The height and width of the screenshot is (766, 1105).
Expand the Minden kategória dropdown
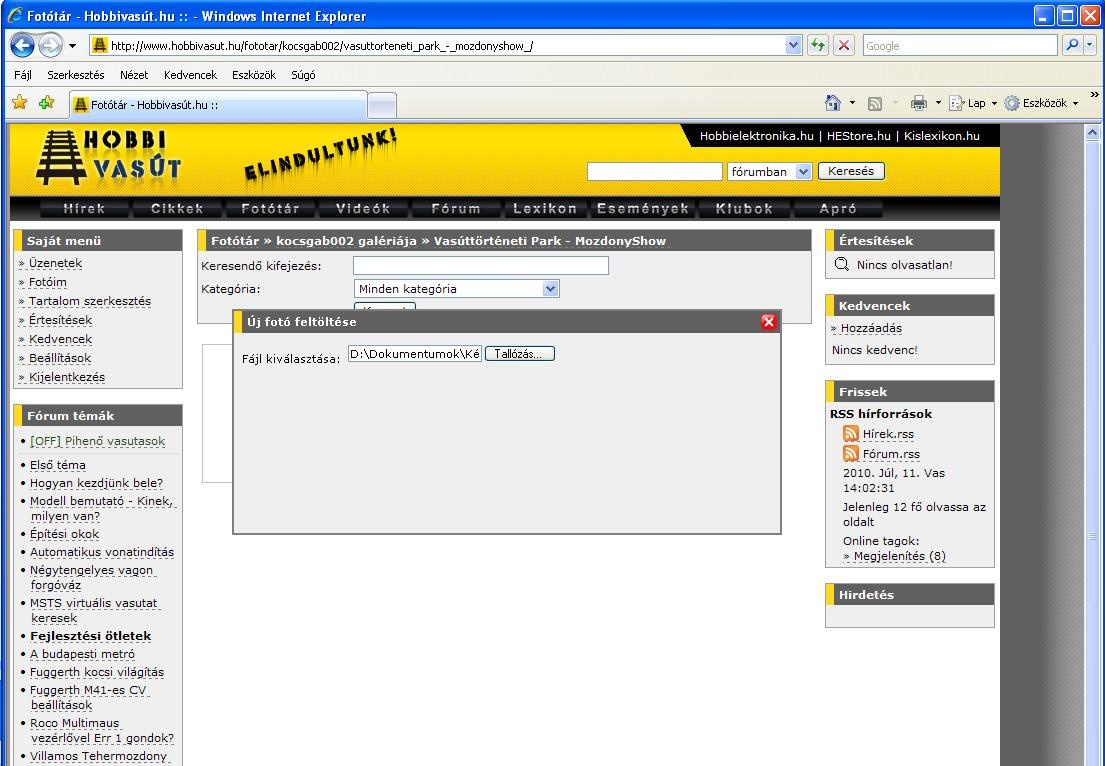pos(550,289)
